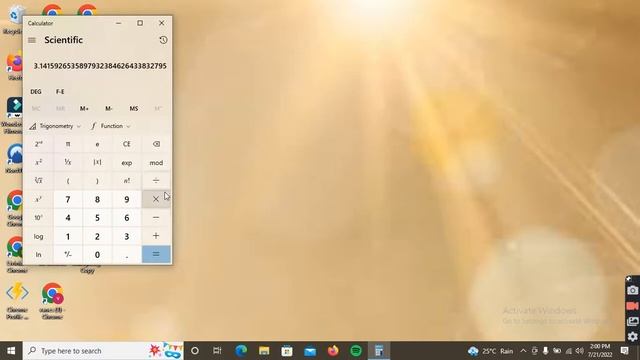Insert the pi constant
Image resolution: width=640 pixels, height=360 pixels.
[68, 144]
